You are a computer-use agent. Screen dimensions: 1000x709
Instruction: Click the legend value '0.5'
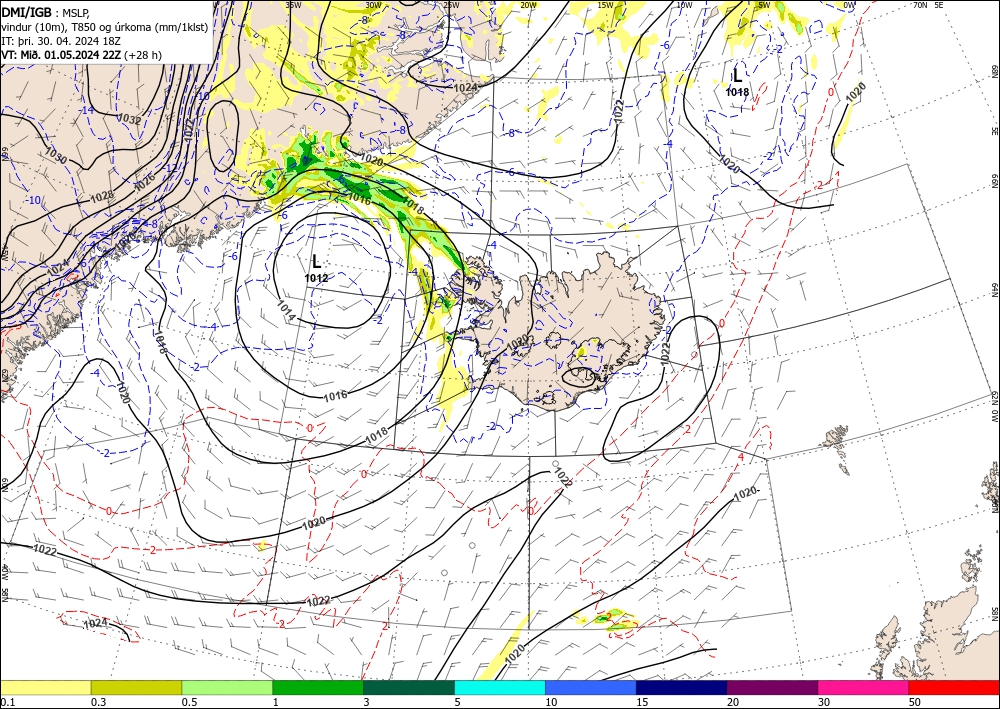(x=189, y=702)
